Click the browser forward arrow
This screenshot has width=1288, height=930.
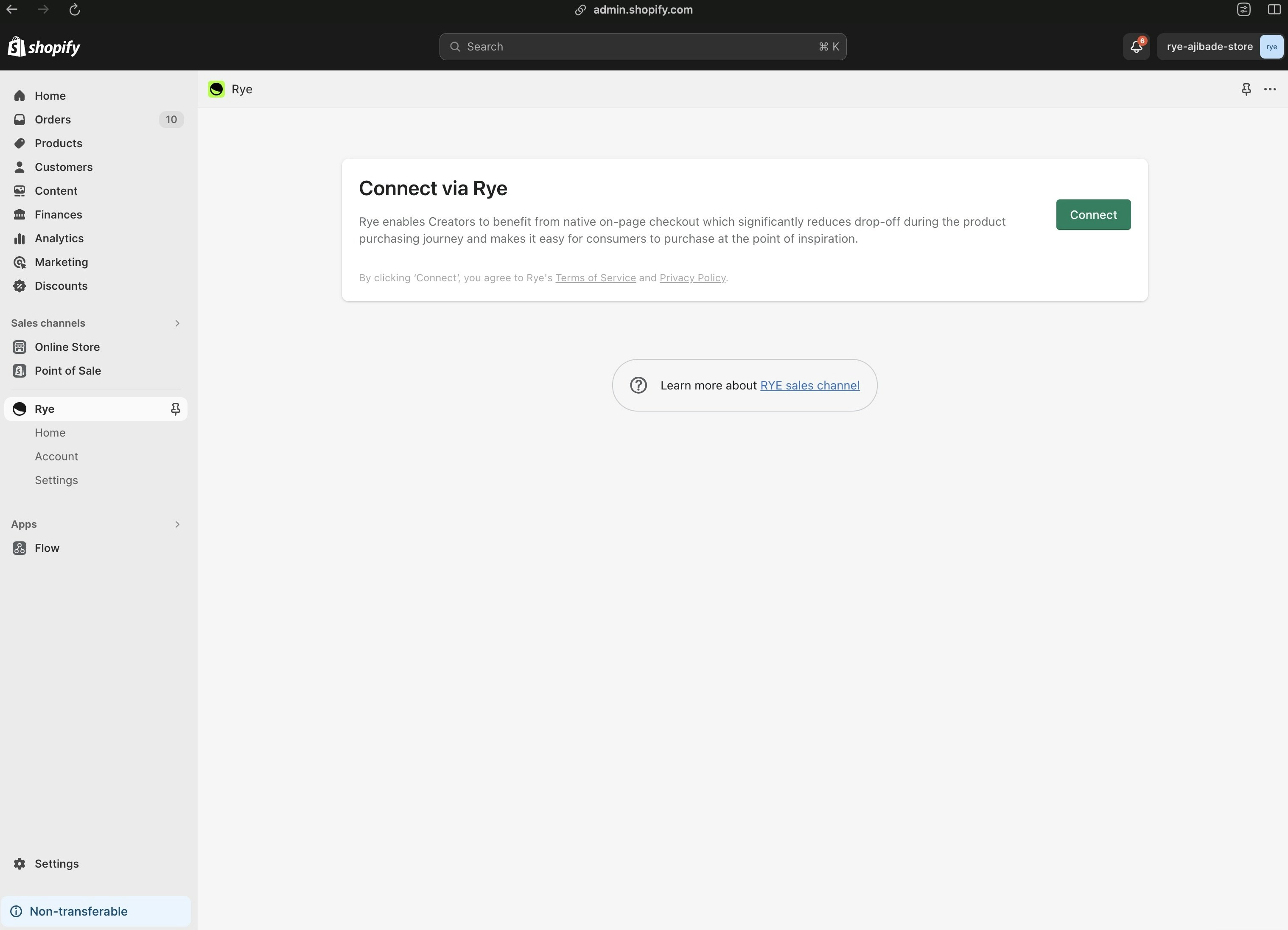tap(43, 10)
